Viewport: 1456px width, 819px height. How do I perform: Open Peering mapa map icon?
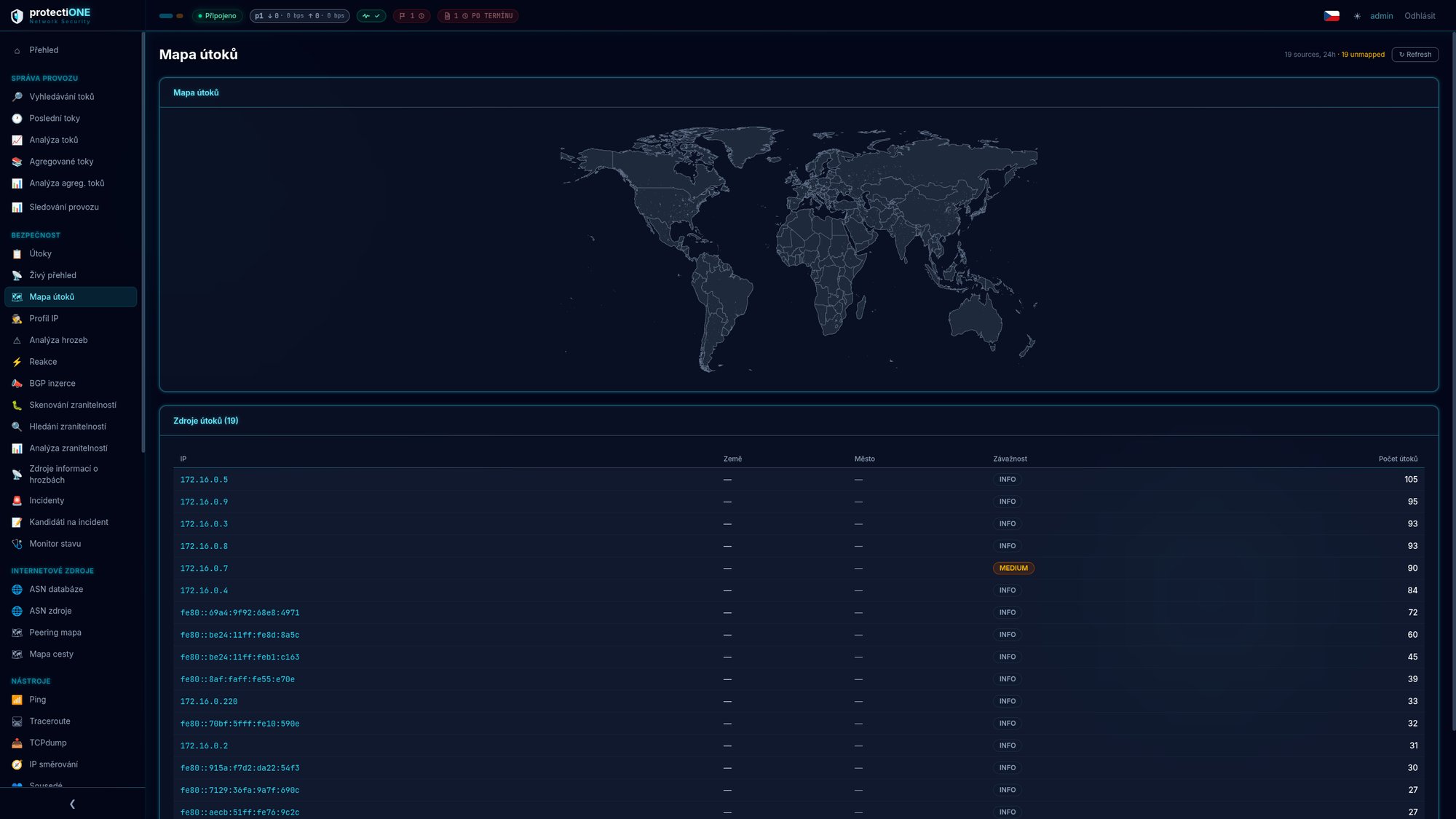[x=17, y=633]
